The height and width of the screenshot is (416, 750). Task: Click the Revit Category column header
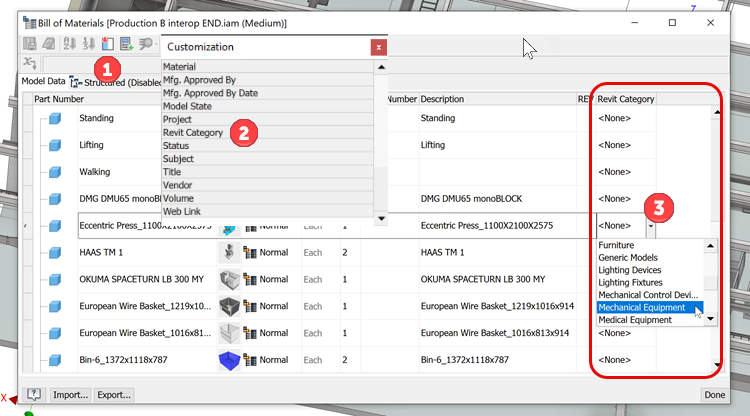click(x=626, y=99)
